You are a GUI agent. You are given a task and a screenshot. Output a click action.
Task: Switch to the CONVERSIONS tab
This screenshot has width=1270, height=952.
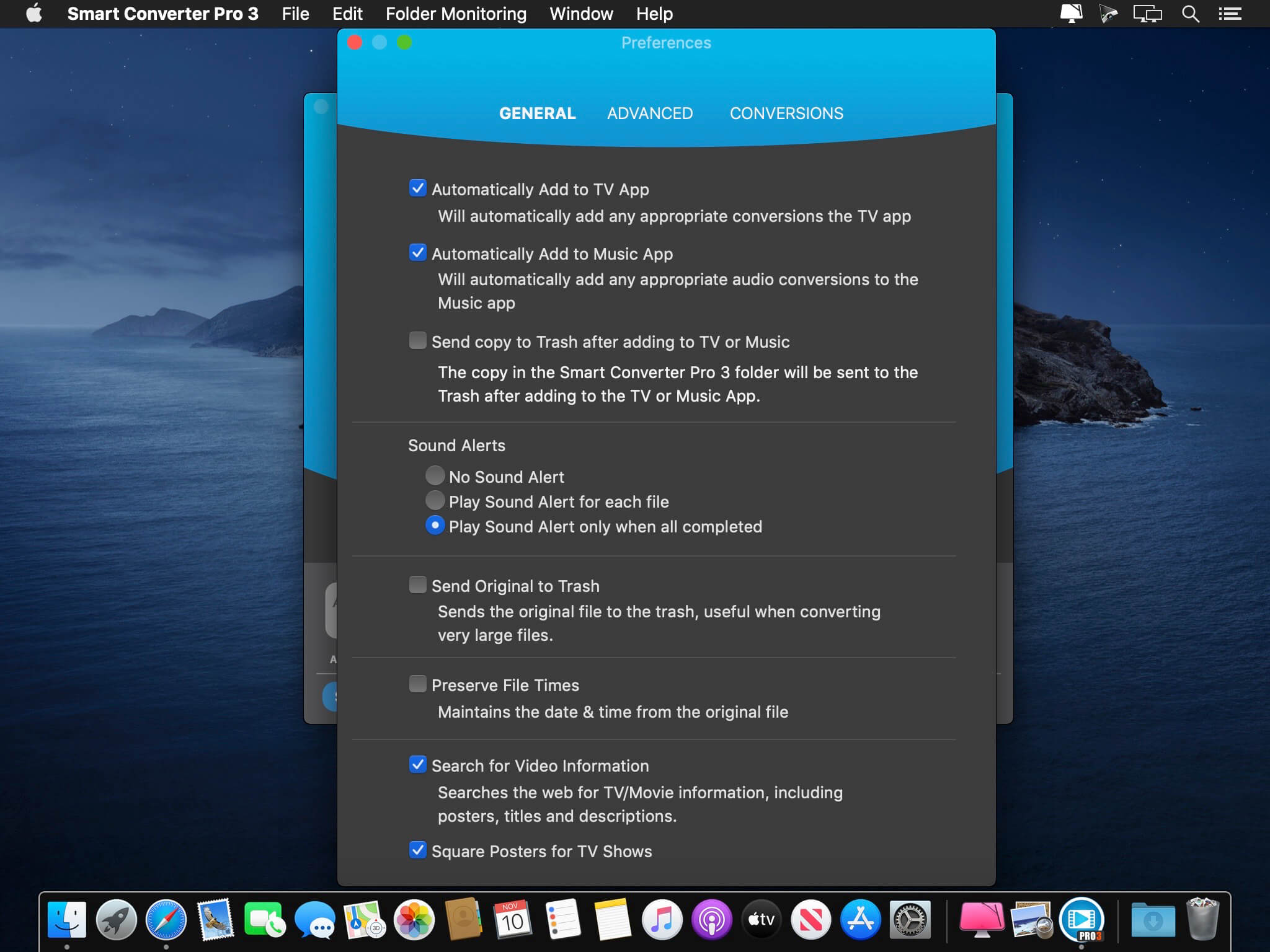(786, 113)
